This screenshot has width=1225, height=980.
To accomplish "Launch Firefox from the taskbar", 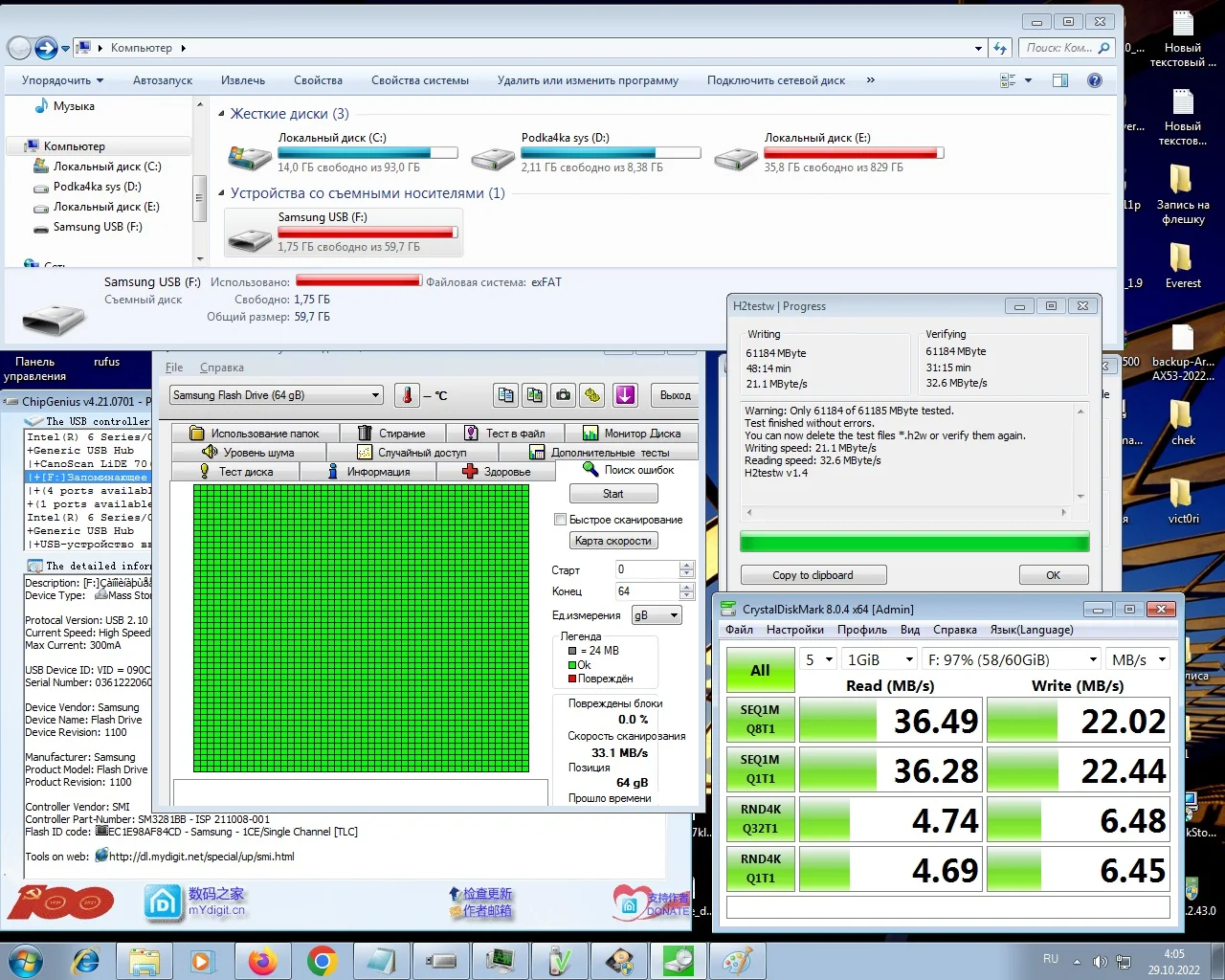I will pos(262,961).
